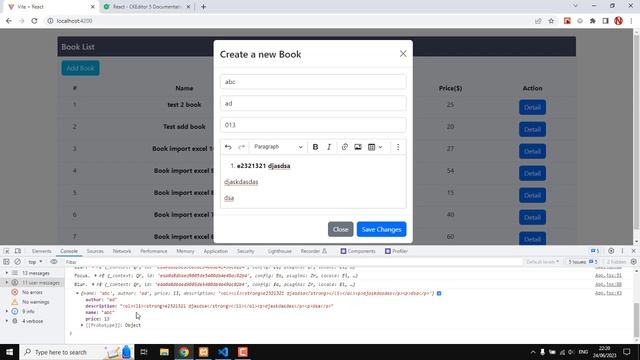Open the Application tab in DevTools
Viewport: 640px width, 360px height.
coord(216,251)
